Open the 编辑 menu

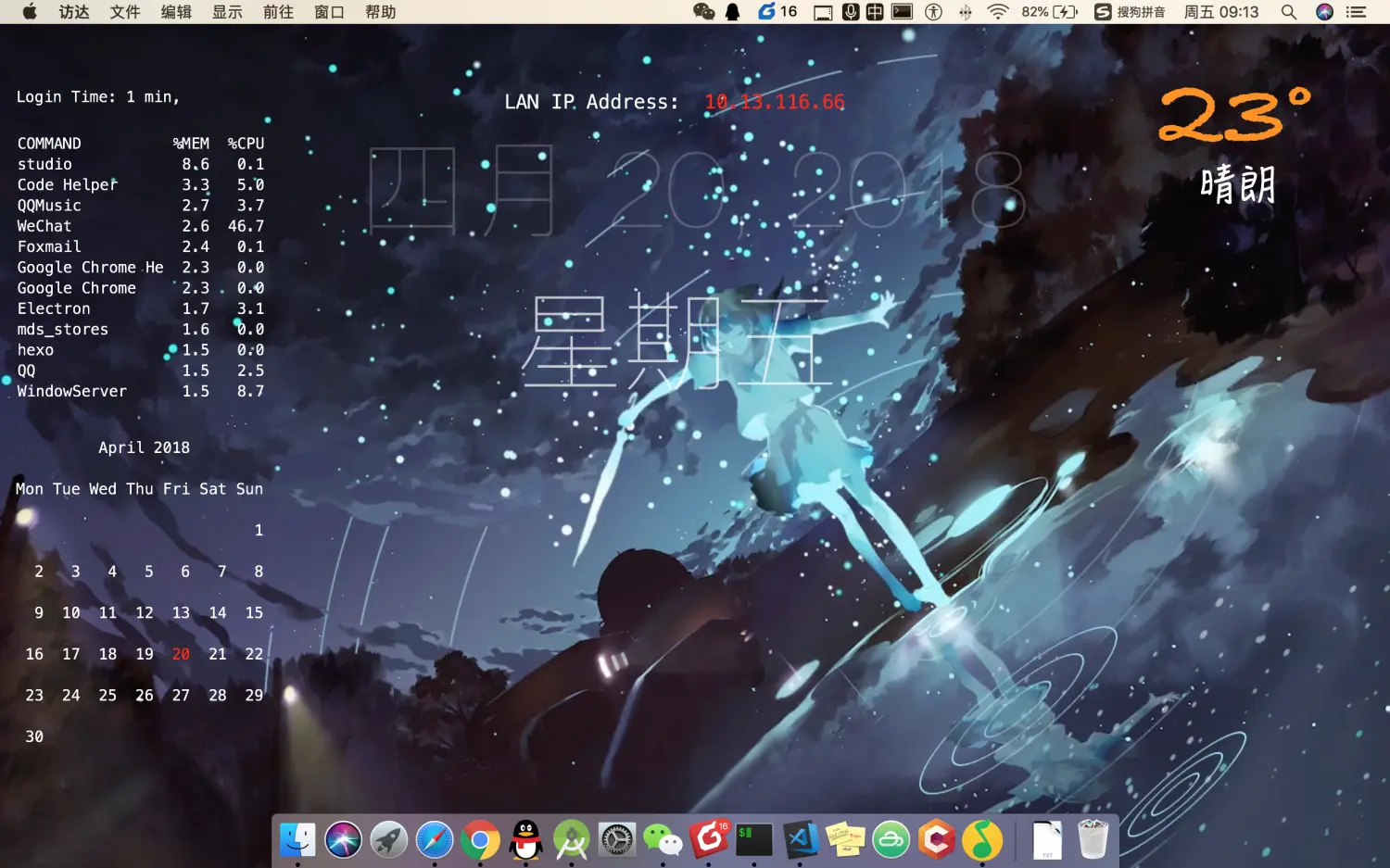[176, 12]
